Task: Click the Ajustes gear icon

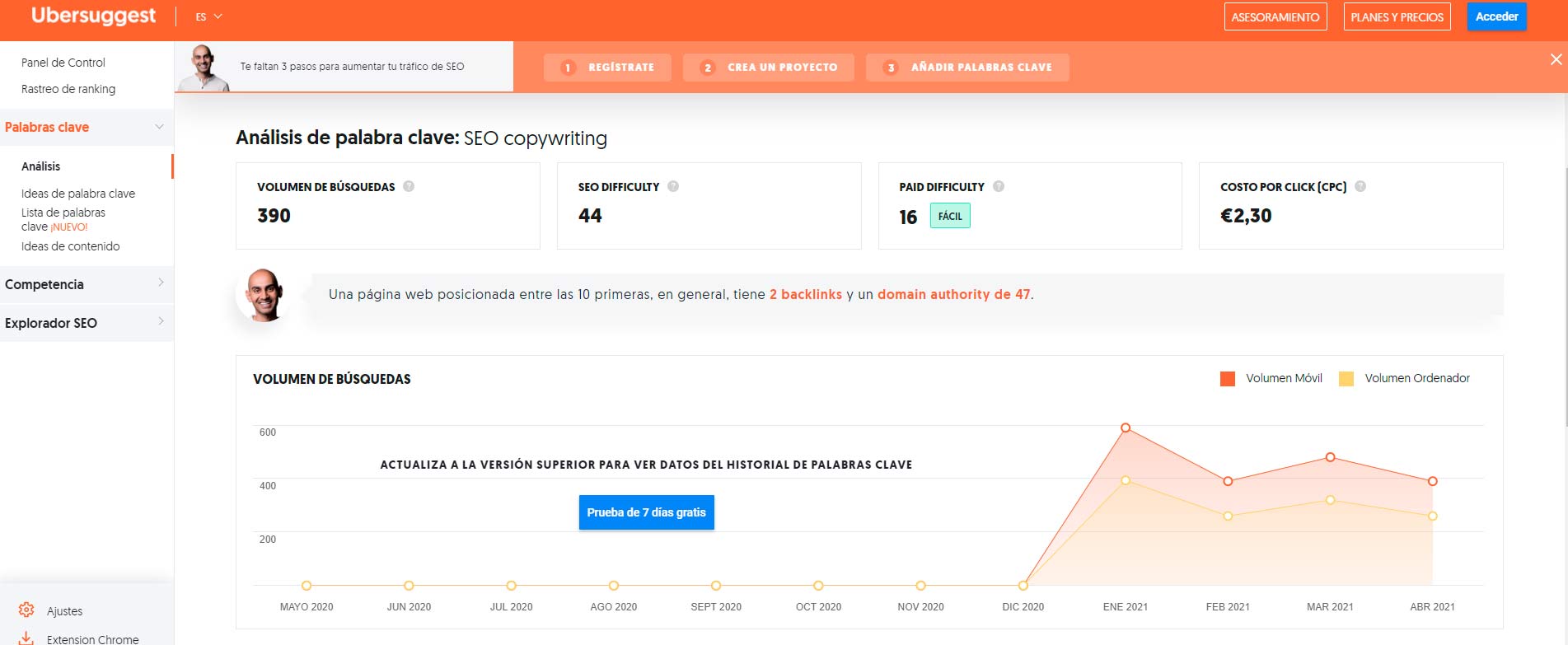Action: (26, 610)
